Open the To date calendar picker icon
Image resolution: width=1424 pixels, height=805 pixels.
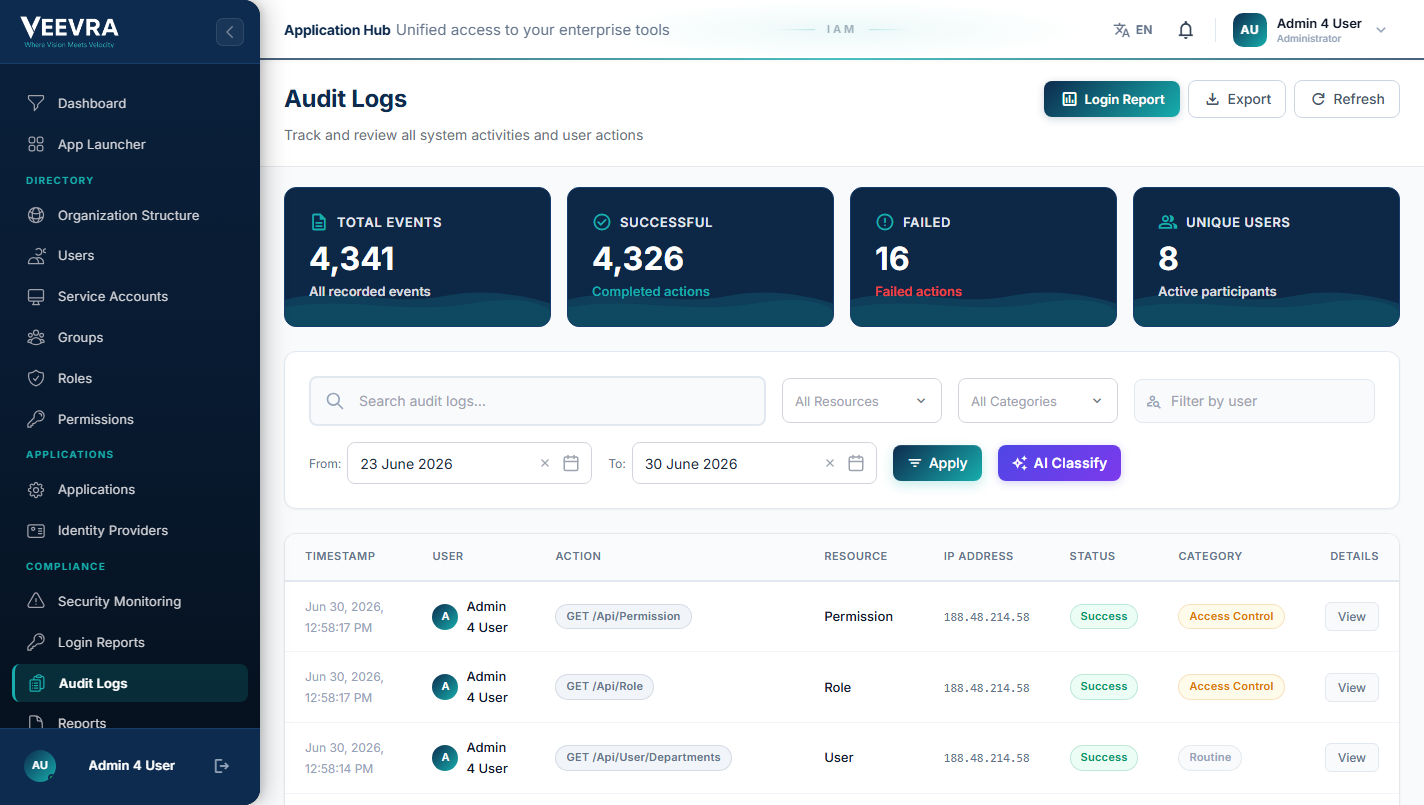(x=856, y=463)
